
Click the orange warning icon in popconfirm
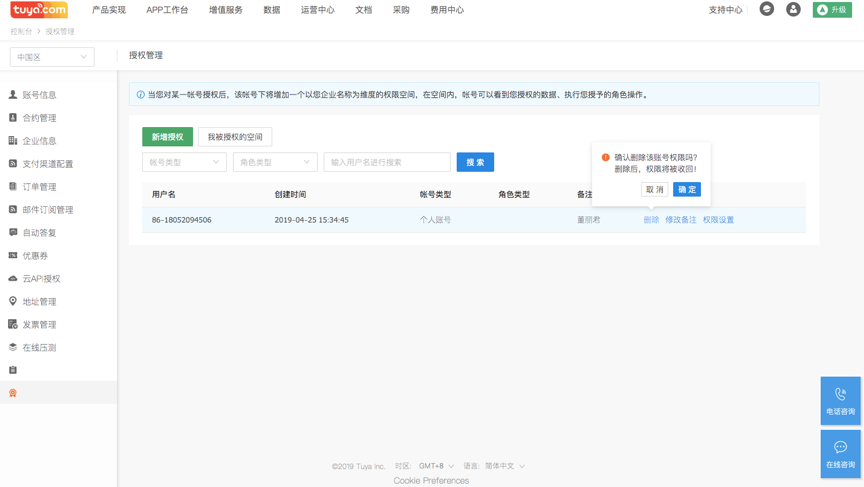606,158
